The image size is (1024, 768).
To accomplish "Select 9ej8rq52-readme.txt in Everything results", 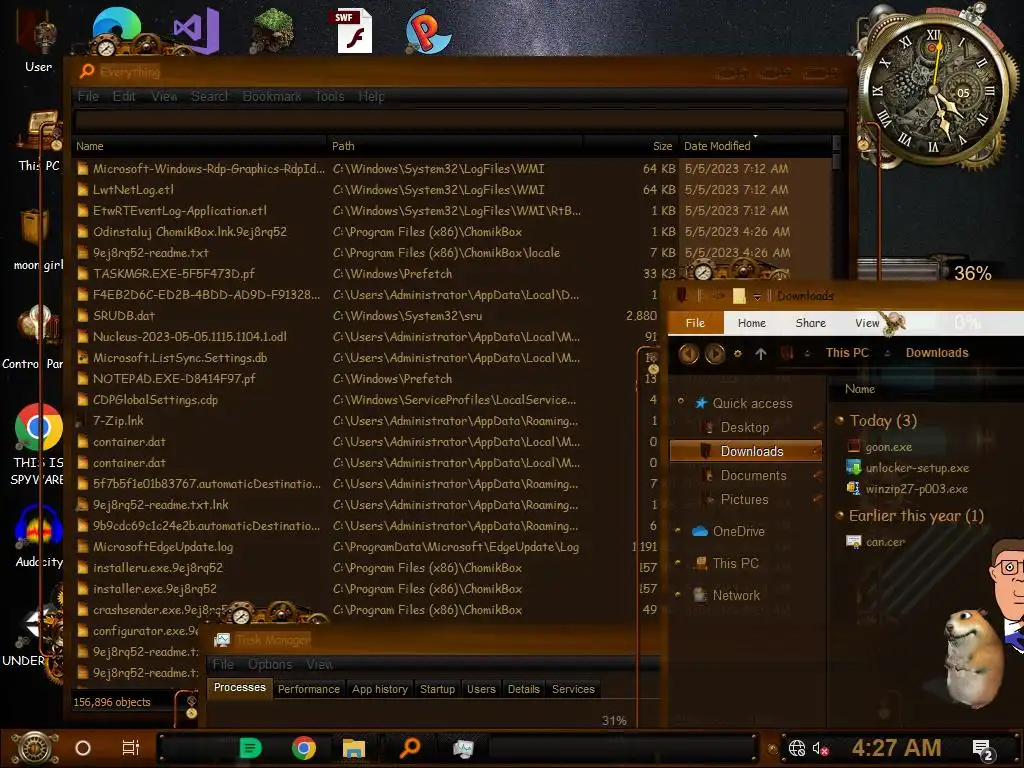I will pos(150,253).
